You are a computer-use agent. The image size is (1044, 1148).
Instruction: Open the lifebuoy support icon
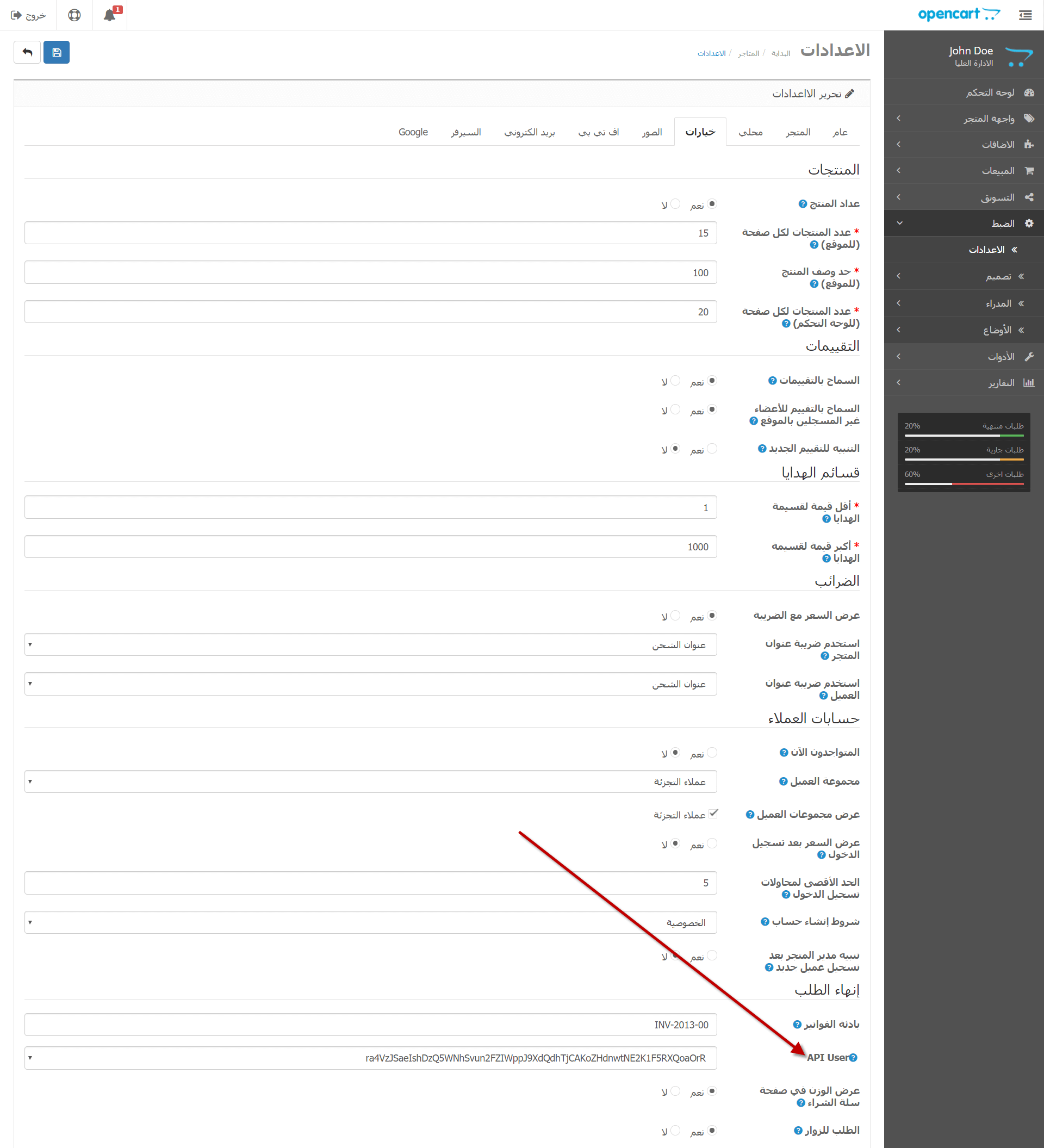pos(74,15)
